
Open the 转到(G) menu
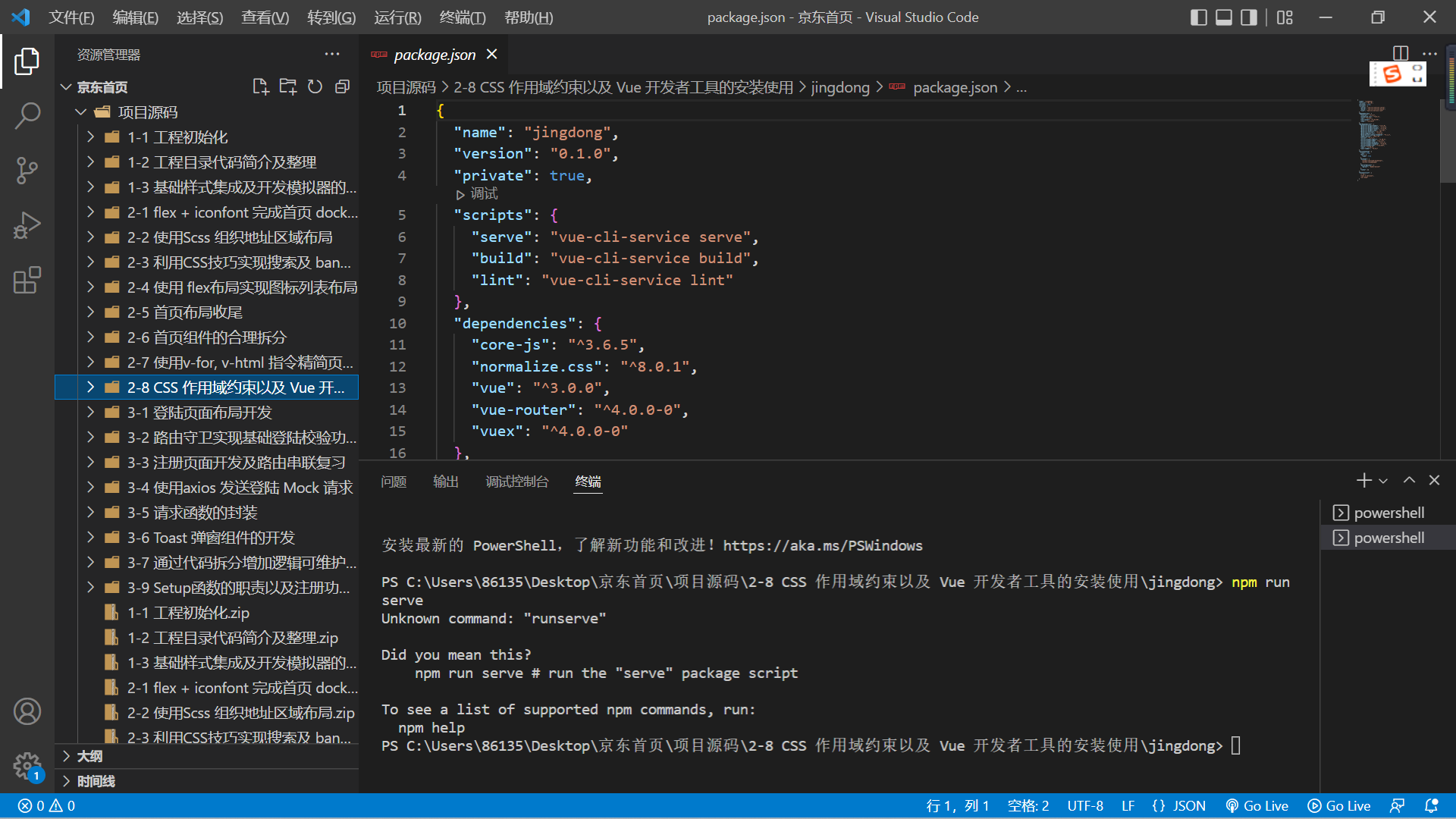(x=331, y=17)
